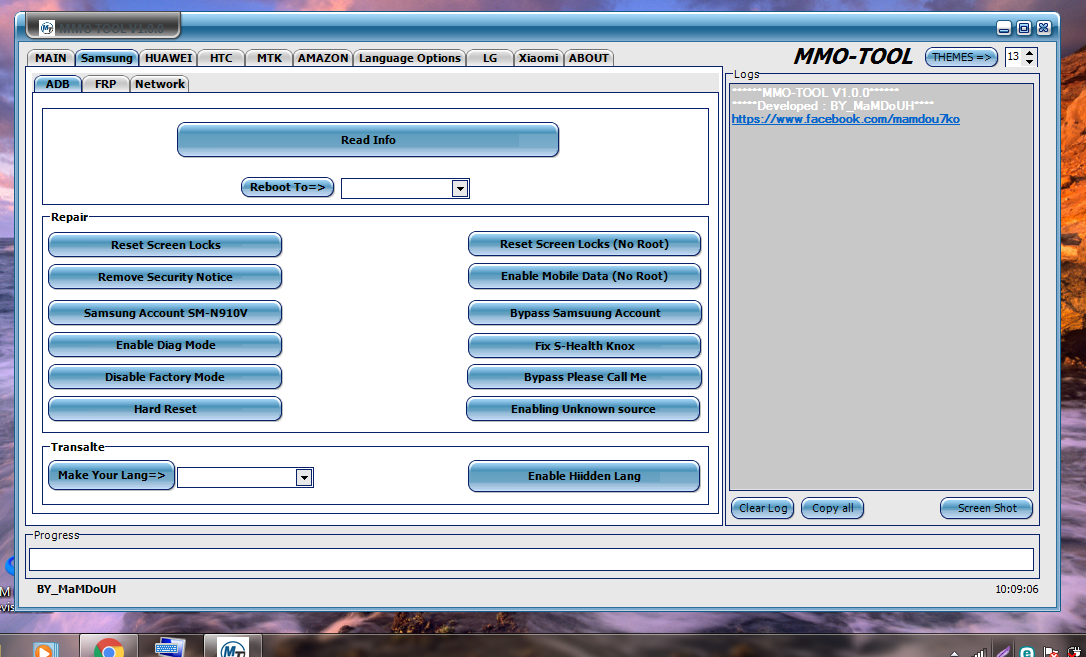Screen dimensions: 1086x657
Task: Click the Reboot To=> button
Action: 287,187
